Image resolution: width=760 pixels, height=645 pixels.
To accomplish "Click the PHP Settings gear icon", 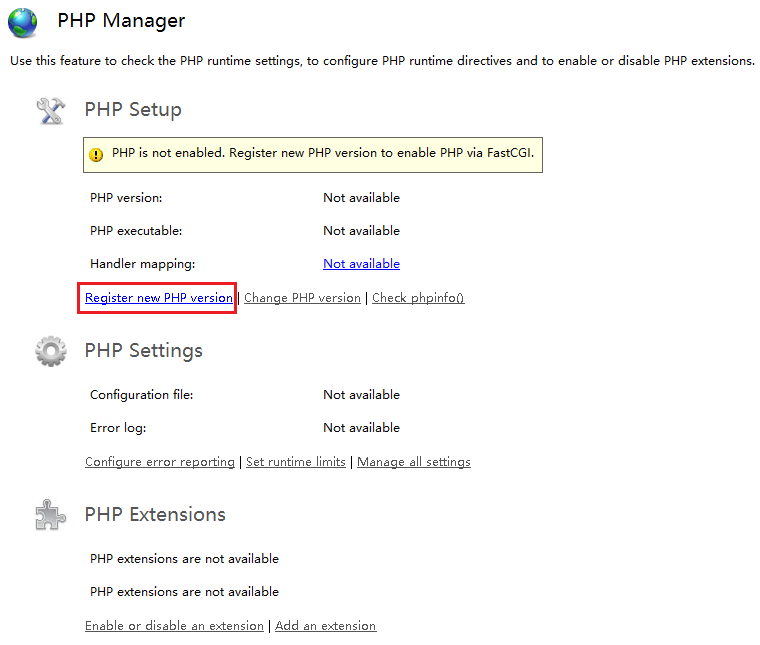I will [x=50, y=351].
